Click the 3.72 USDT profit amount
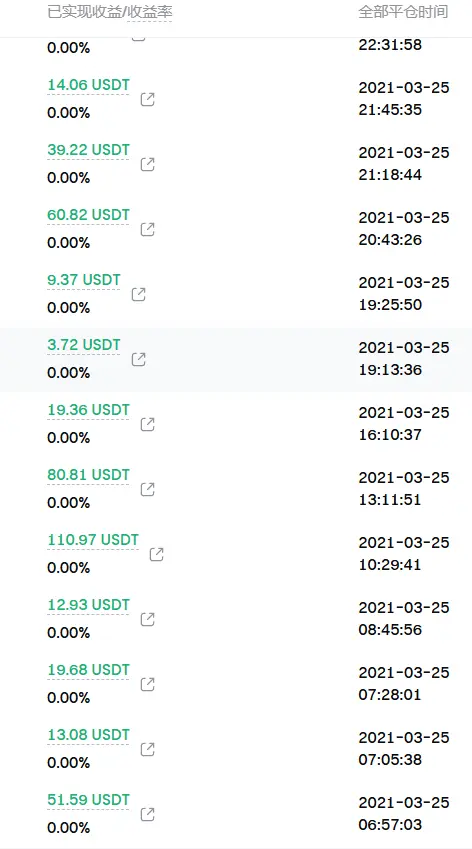 pos(84,345)
